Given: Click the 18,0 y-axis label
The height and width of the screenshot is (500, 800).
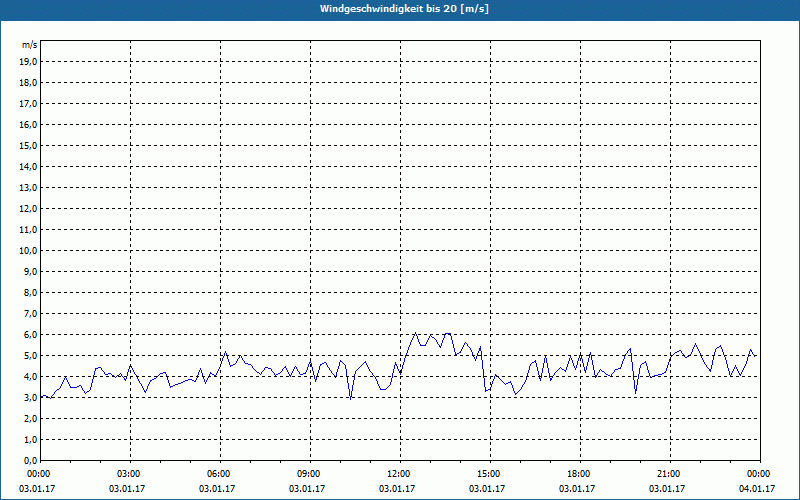Looking at the screenshot, I should (x=29, y=83).
